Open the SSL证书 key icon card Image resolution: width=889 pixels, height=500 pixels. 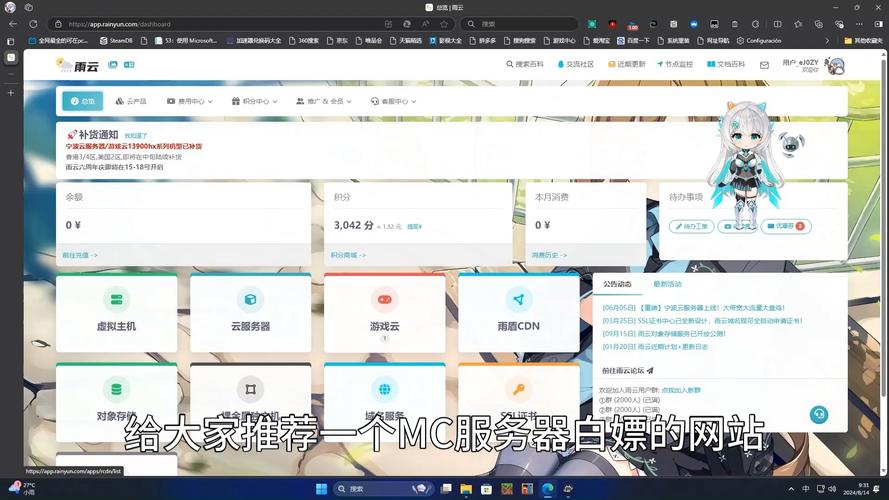tap(518, 389)
